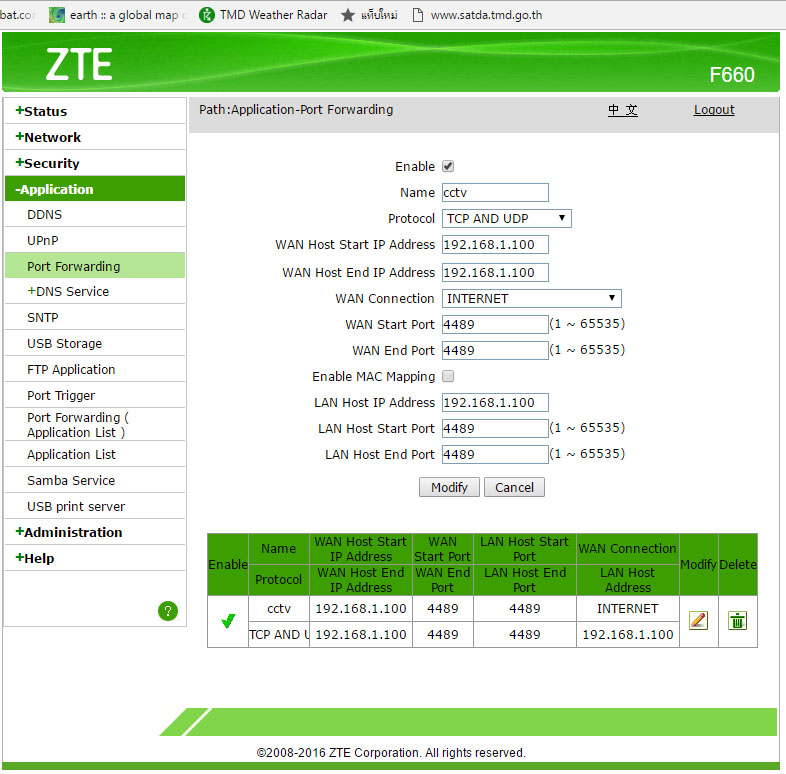This screenshot has height=774, width=786.
Task: Click the cctv name cell in table
Action: point(279,609)
